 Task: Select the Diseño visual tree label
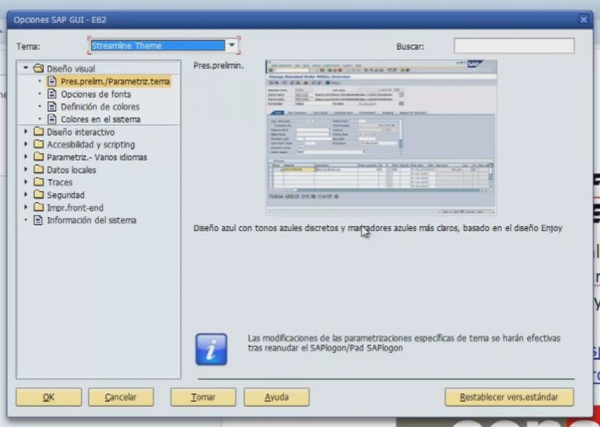pyautogui.click(x=71, y=69)
